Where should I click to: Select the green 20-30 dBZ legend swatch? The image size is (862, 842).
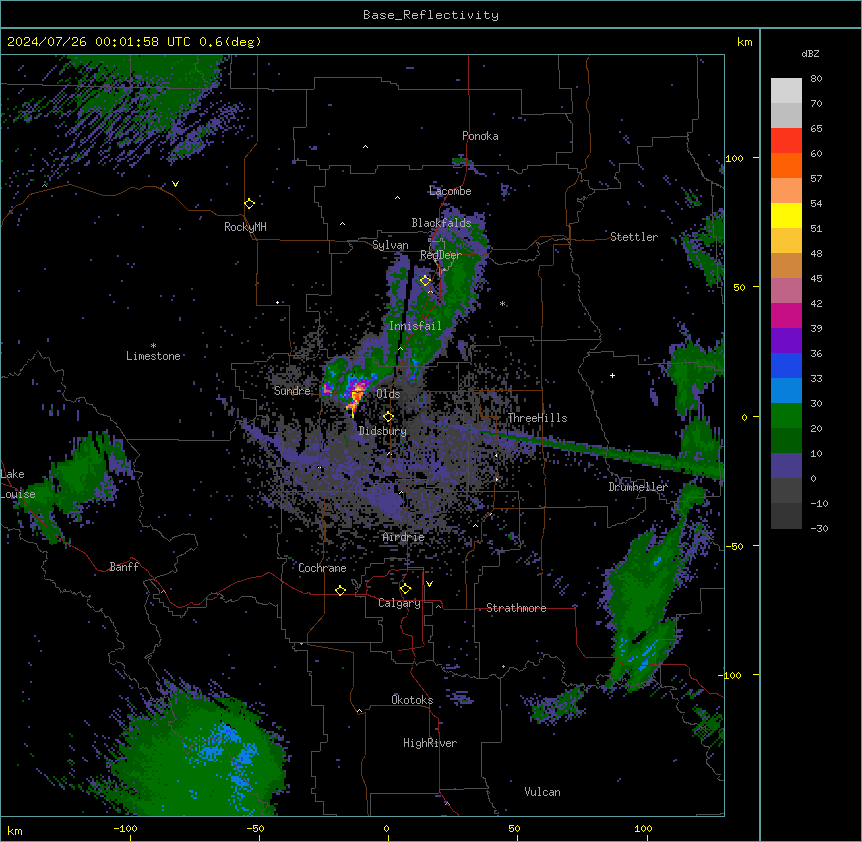[786, 416]
